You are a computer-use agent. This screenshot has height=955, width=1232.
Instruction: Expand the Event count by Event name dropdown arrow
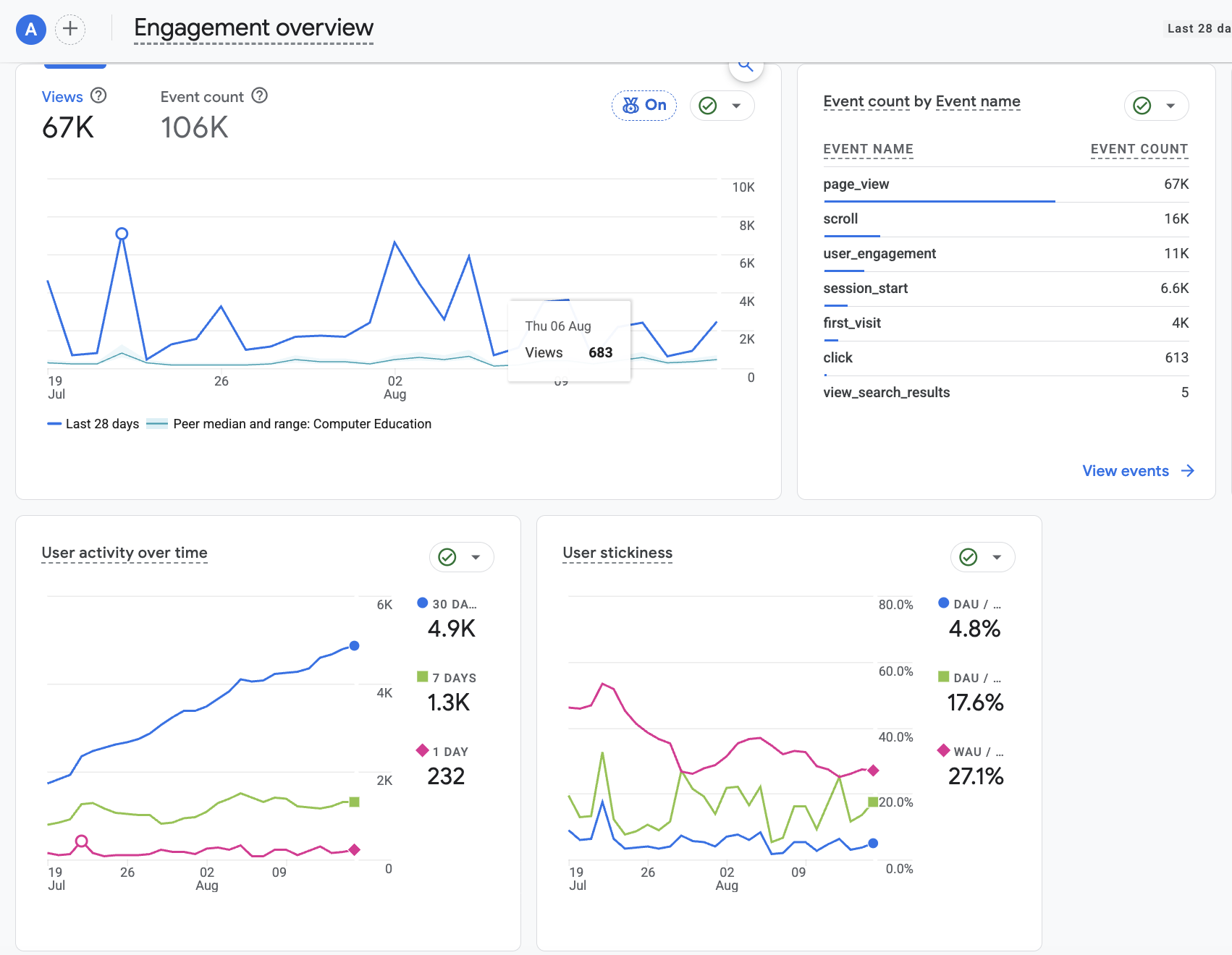point(1170,106)
